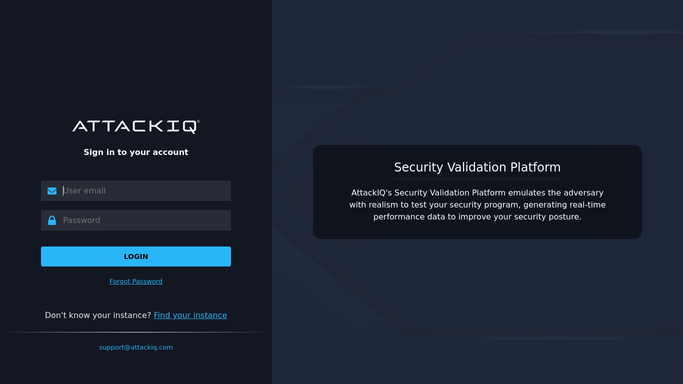Click the Don't know your instance? text

coord(98,315)
